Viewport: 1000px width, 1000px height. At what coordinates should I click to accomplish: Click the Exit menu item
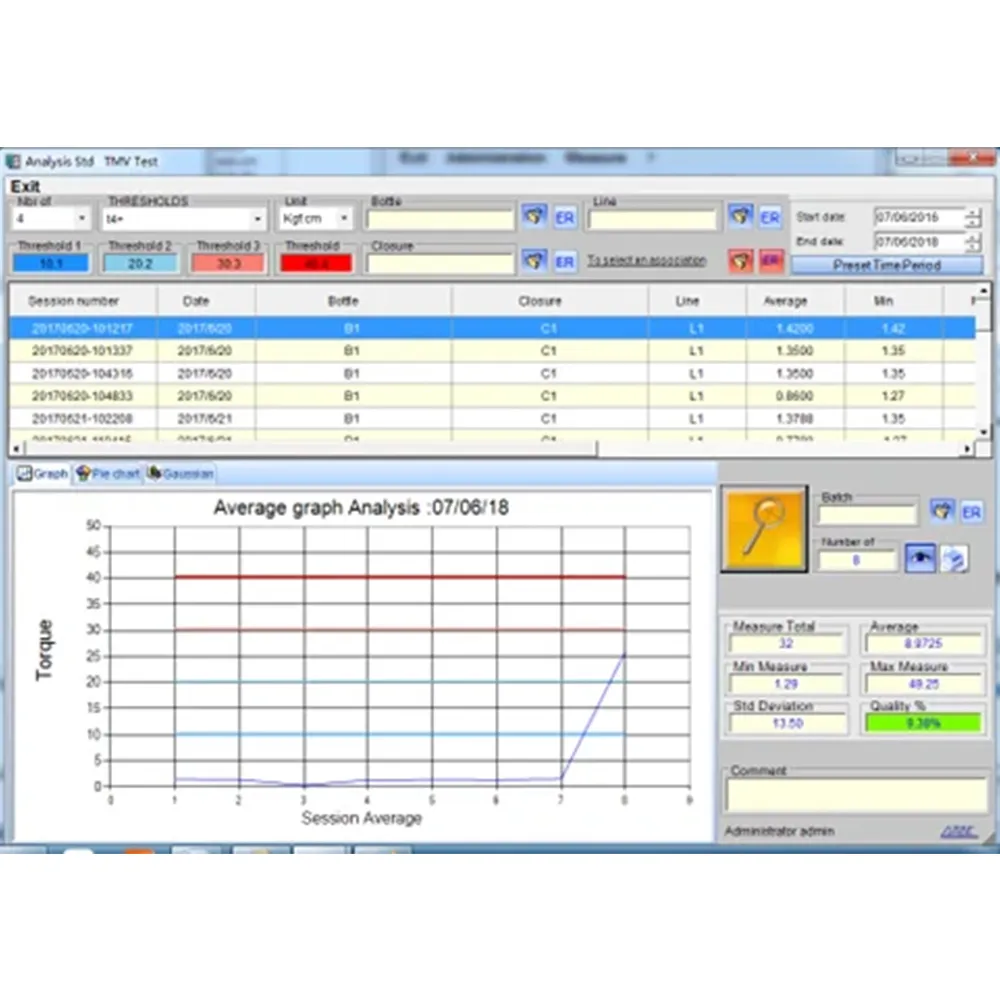pyautogui.click(x=25, y=186)
